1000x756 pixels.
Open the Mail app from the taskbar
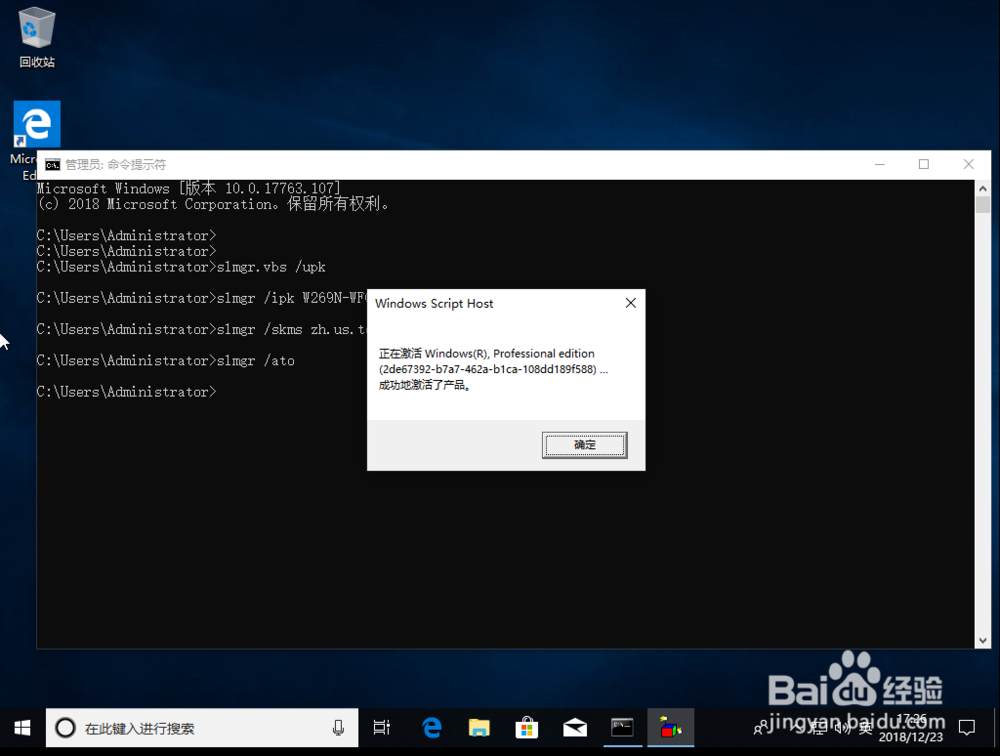tap(575, 728)
